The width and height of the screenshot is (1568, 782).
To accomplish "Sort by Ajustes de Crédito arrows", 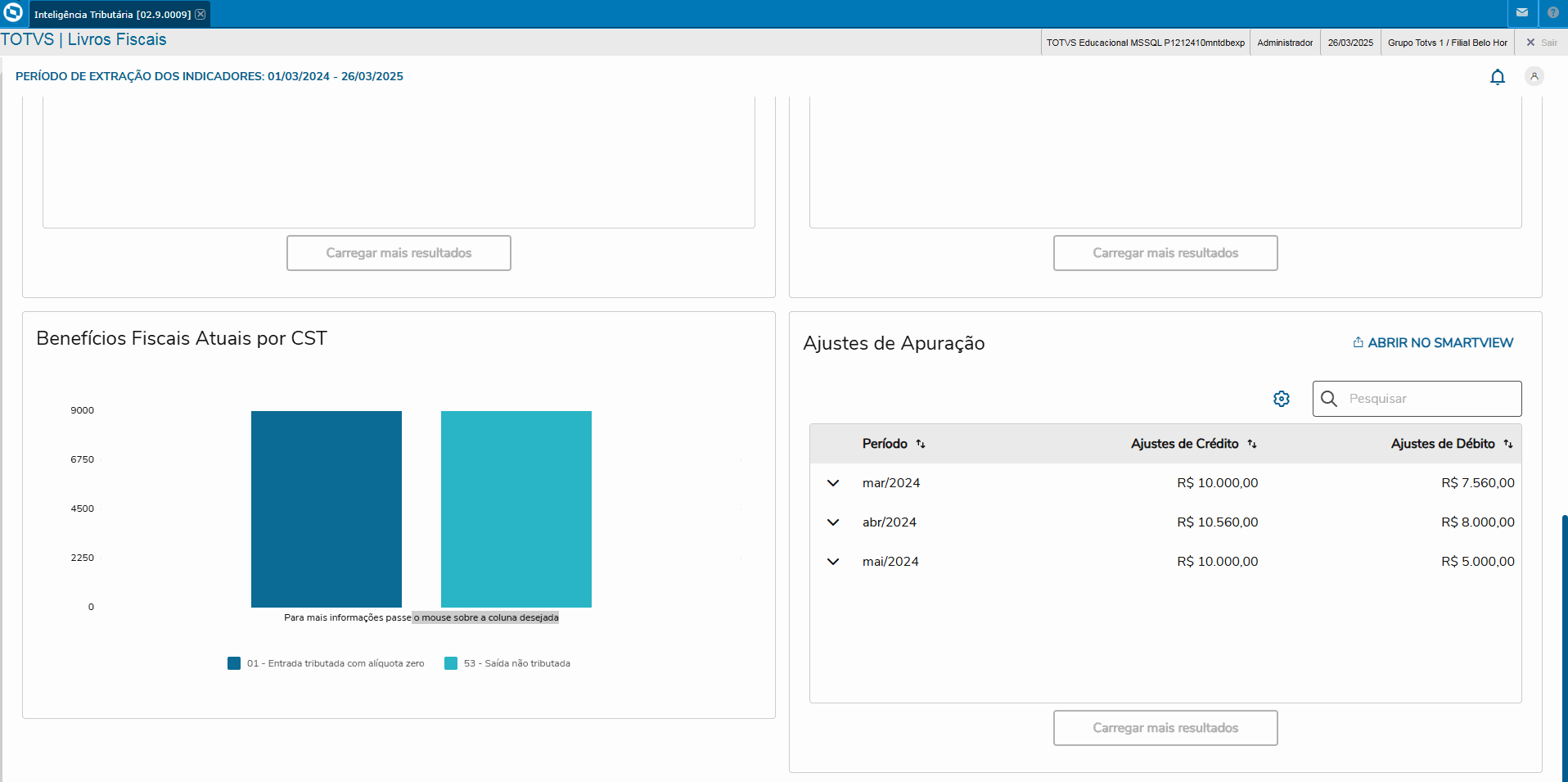I will point(1252,444).
